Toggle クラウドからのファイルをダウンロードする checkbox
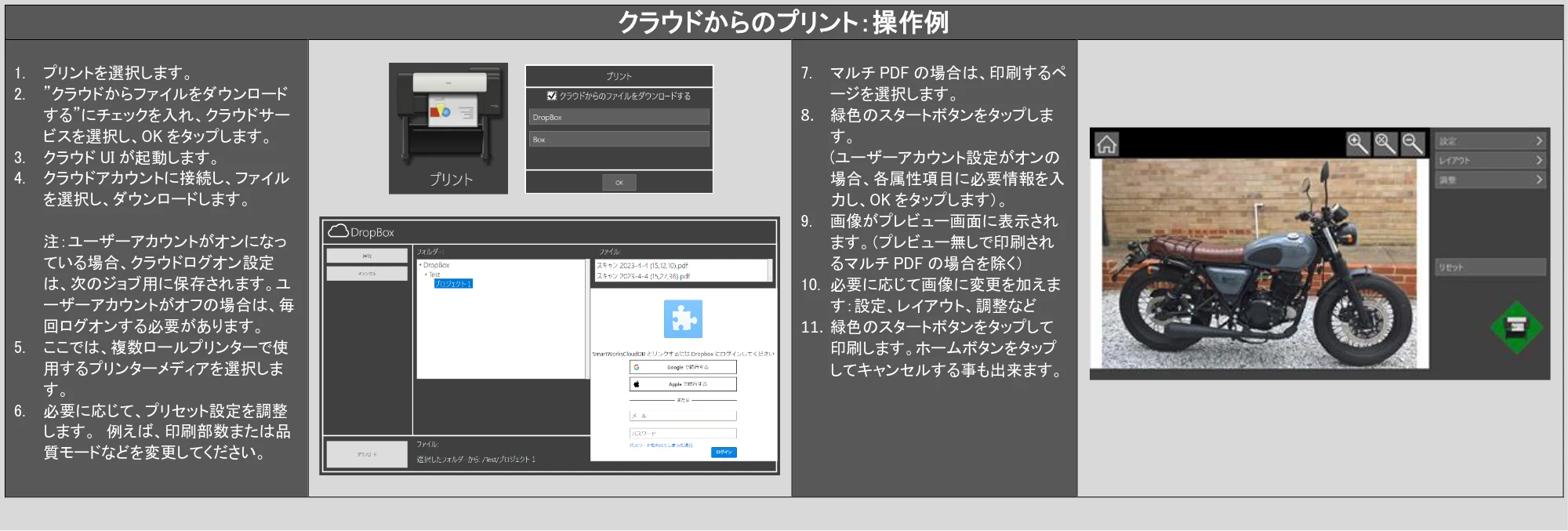The height and width of the screenshot is (531, 1568). (x=551, y=96)
